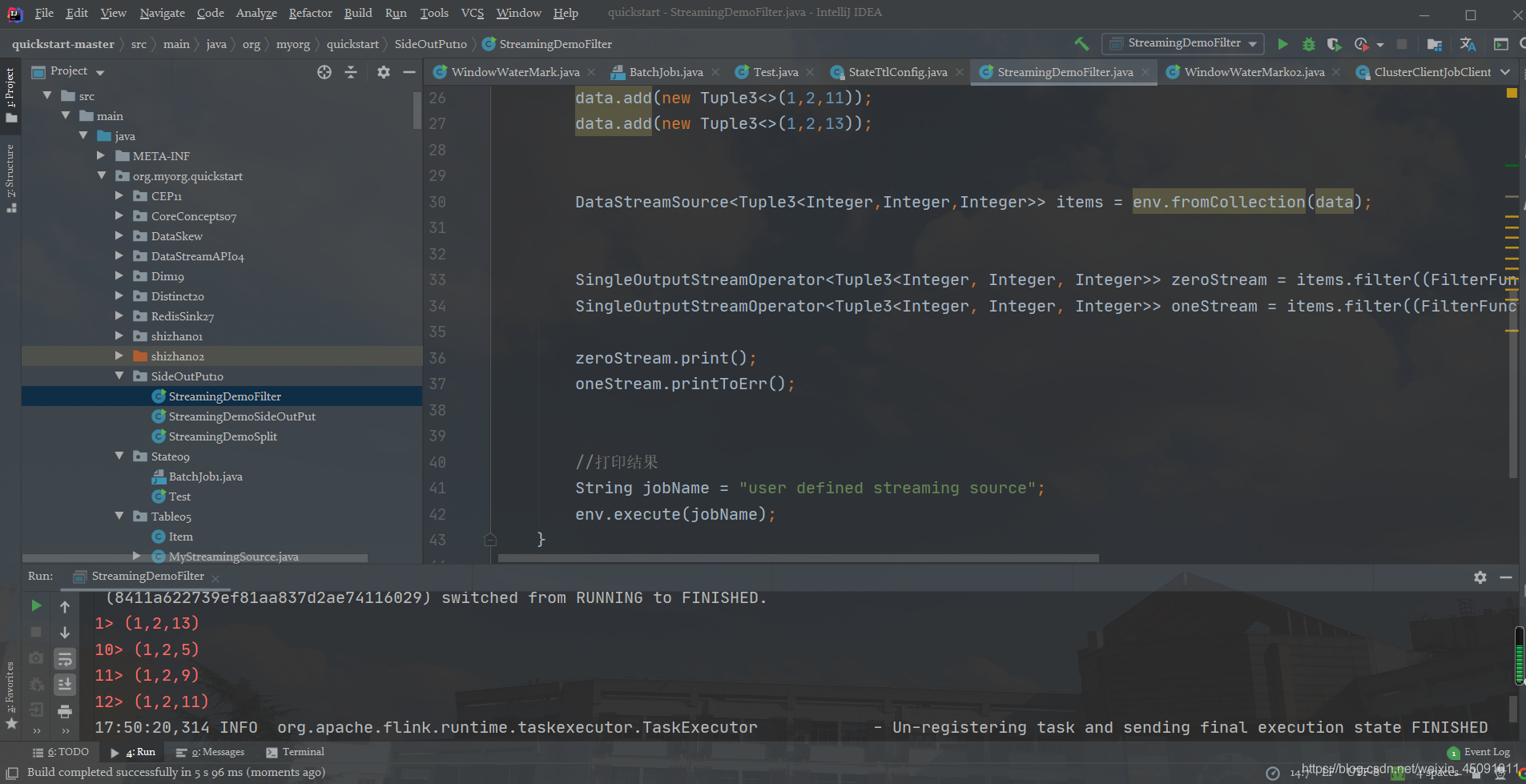Image resolution: width=1526 pixels, height=784 pixels.
Task: Collapse all nodes in the Project panel
Action: 351,72
